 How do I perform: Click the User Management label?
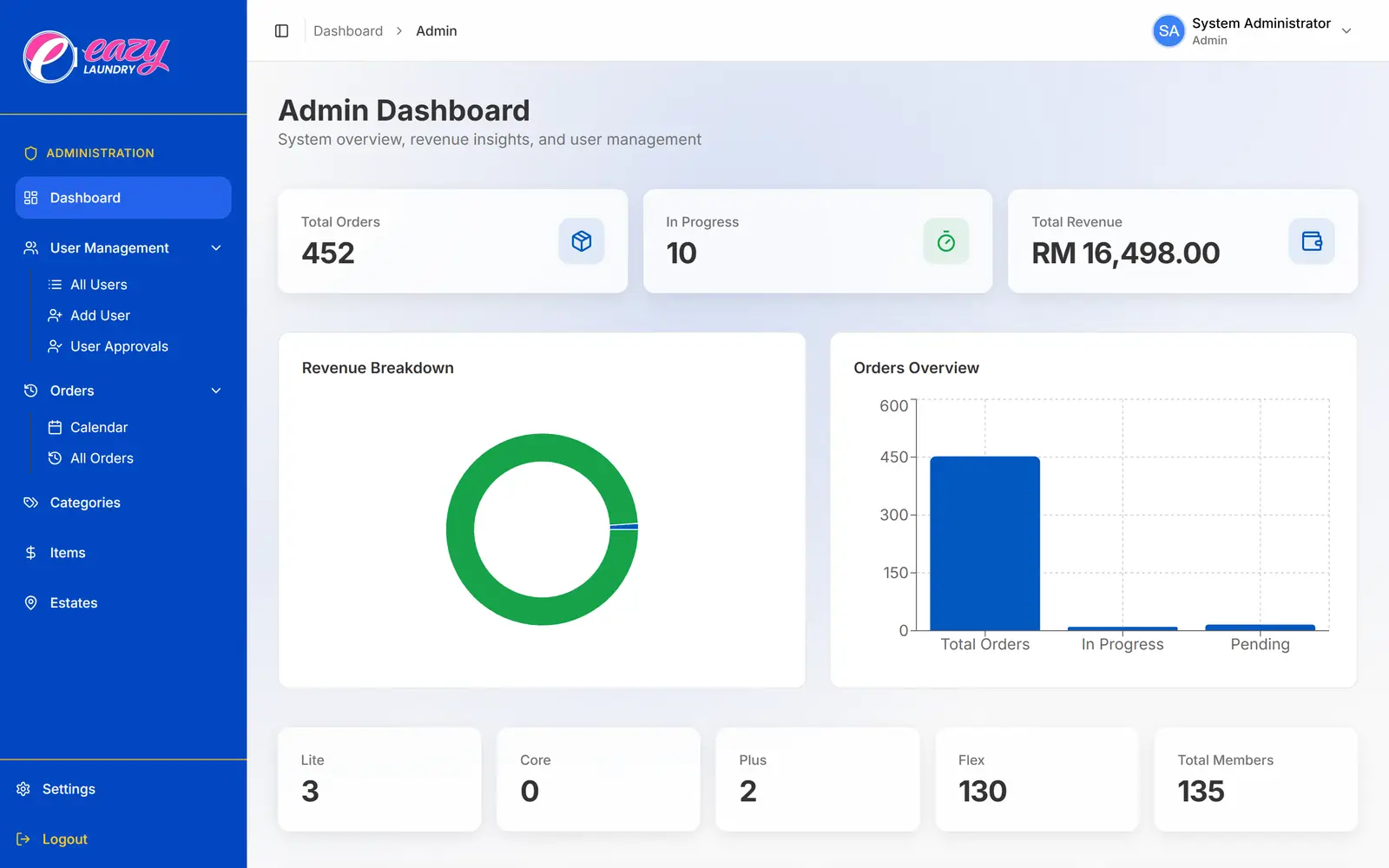click(x=109, y=248)
